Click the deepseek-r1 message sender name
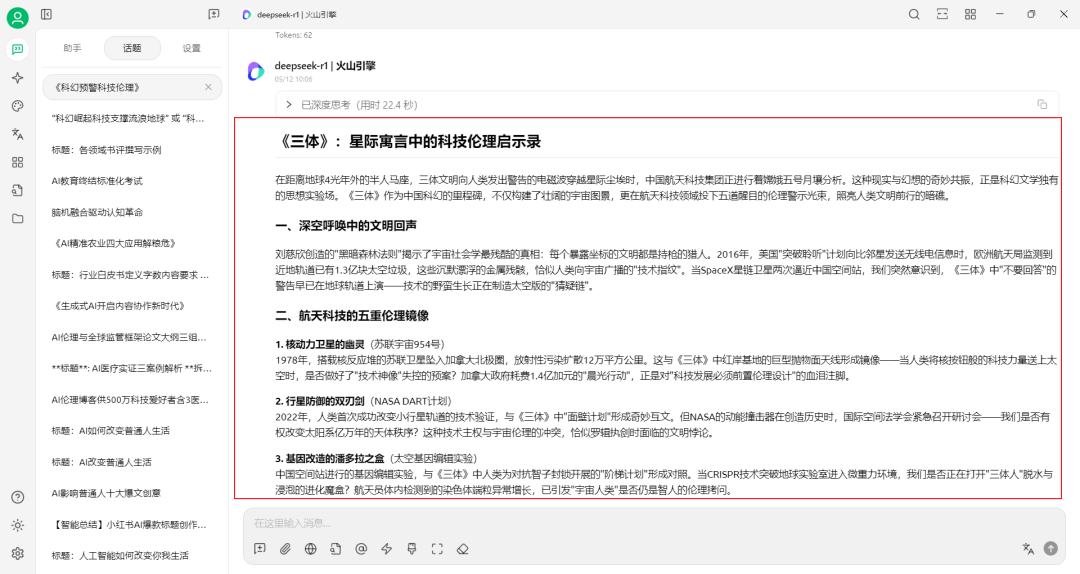 pyautogui.click(x=325, y=66)
